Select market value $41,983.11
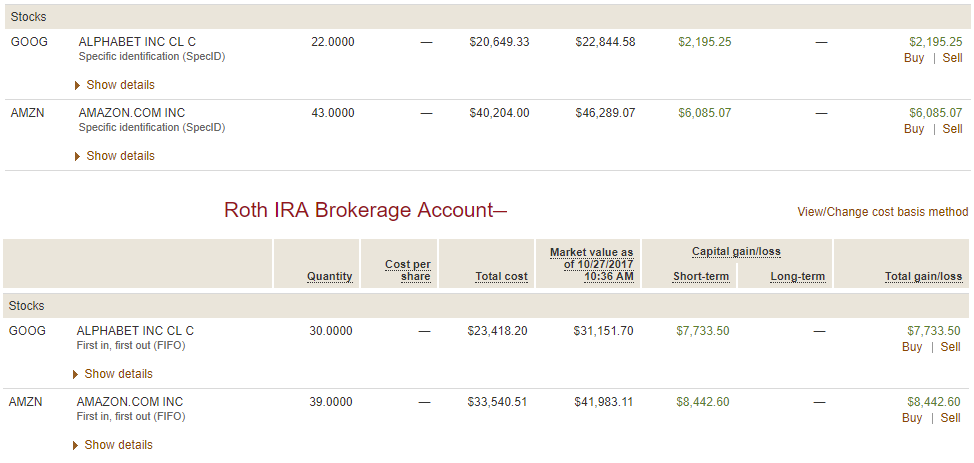Viewport: 974px width, 463px height. click(603, 402)
